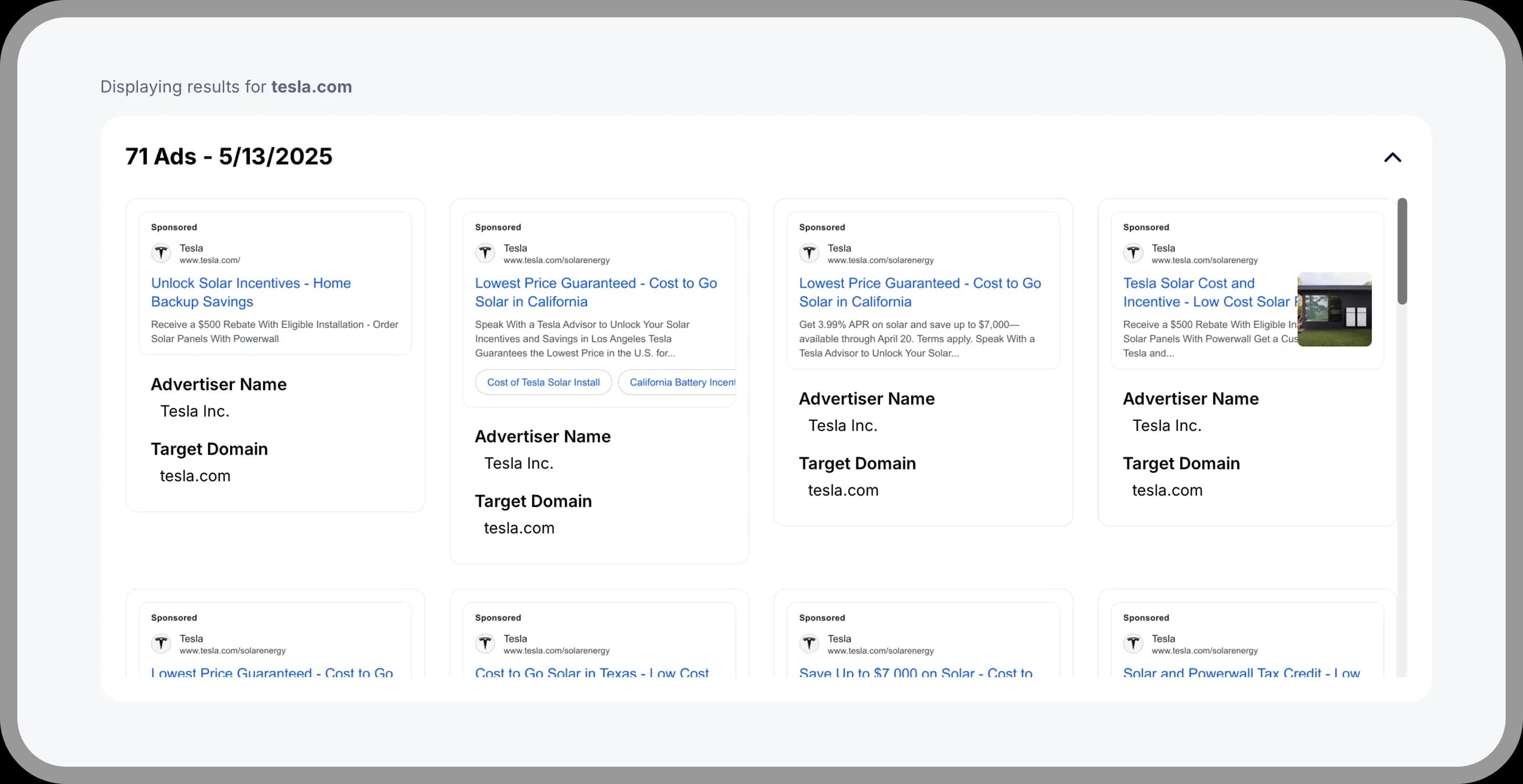Open Unlock Solar Incentives - Home Backup Savings link
Screen dimensions: 1523x784
pyautogui.click(x=251, y=292)
